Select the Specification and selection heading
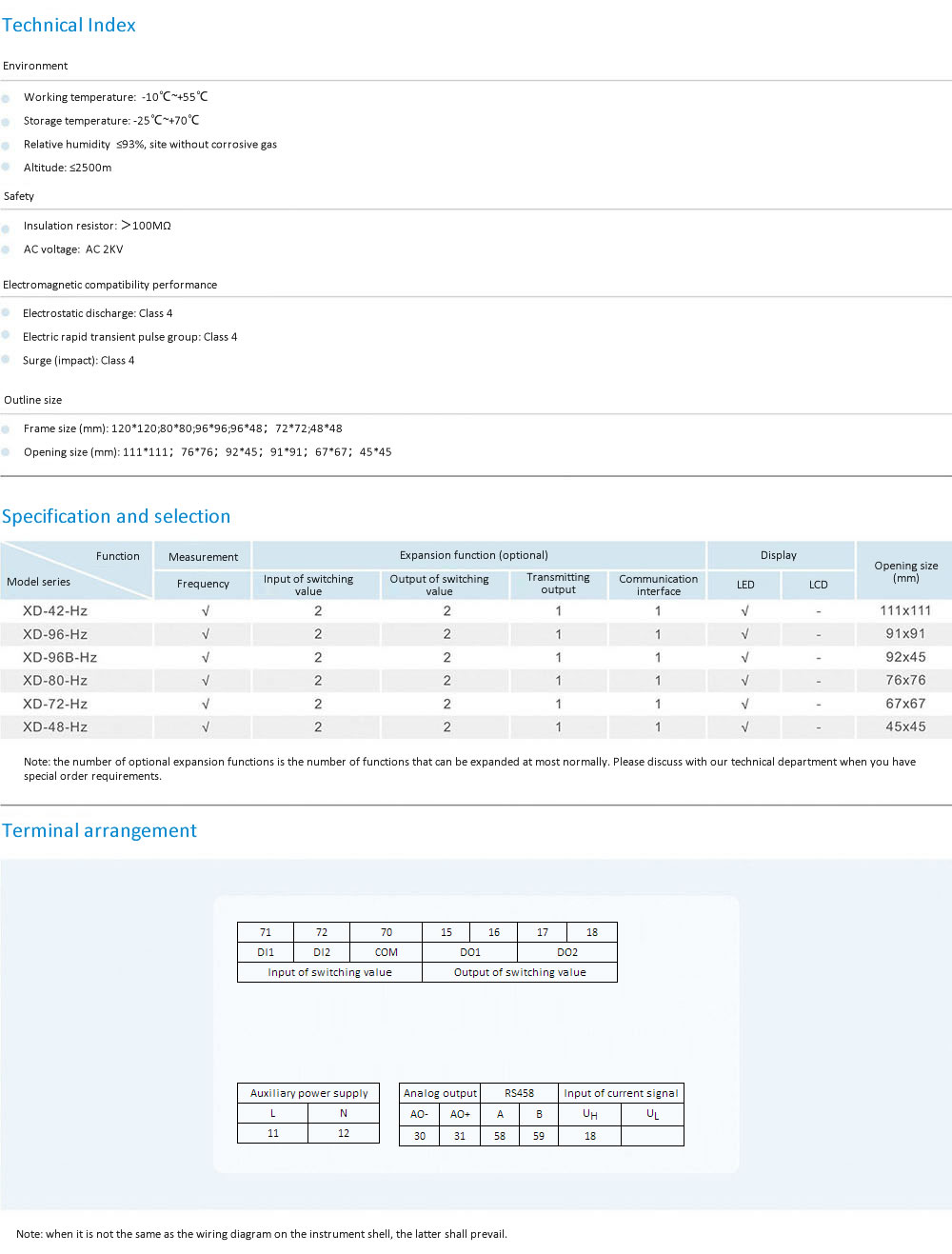The width and height of the screenshot is (952, 1254). [x=116, y=516]
